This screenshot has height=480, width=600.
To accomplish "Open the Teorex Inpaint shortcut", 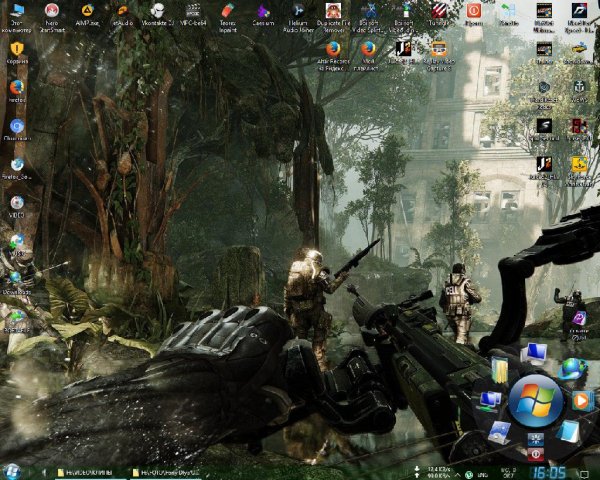I will [228, 17].
